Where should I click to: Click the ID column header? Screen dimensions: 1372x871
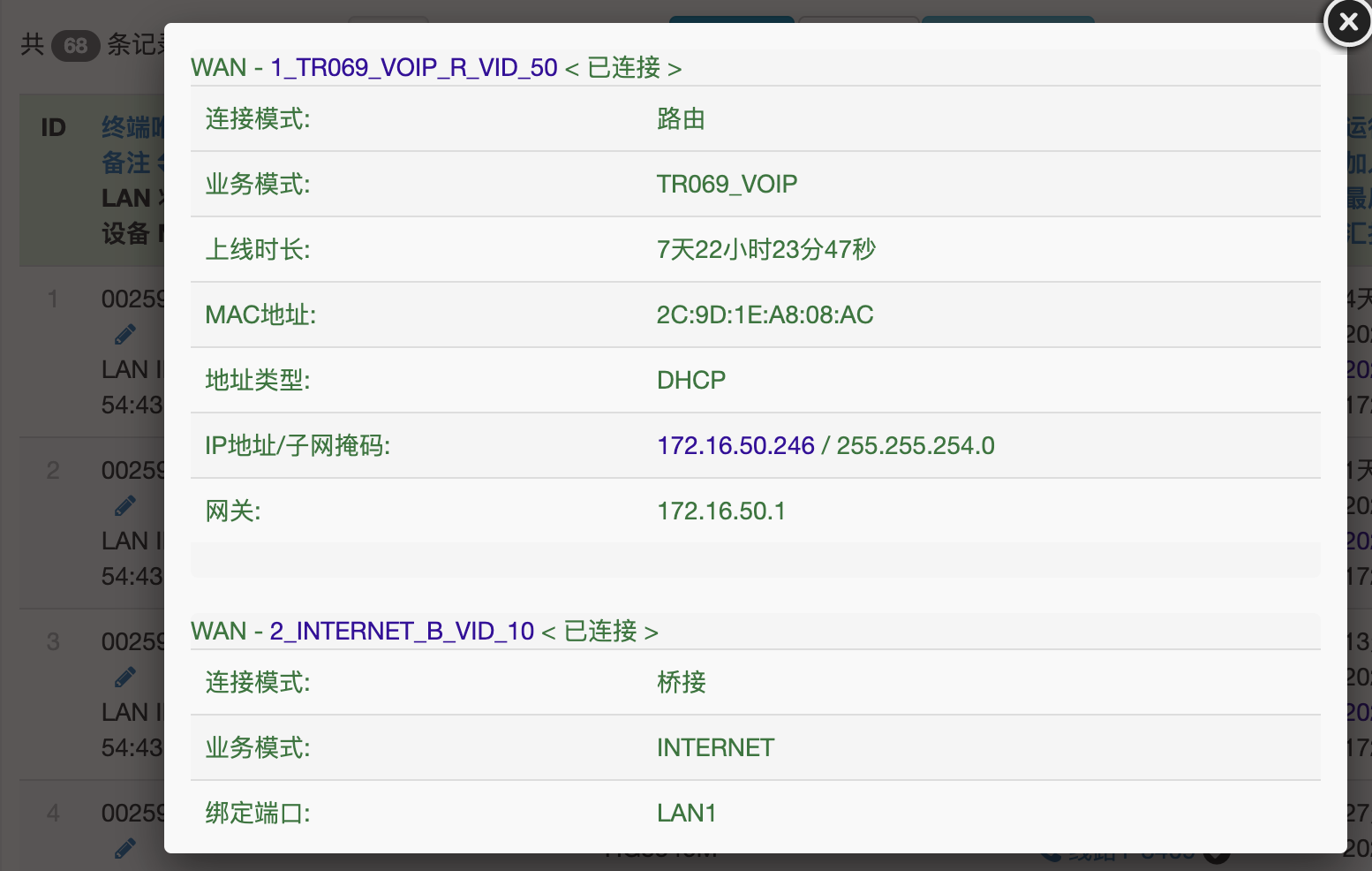click(54, 128)
